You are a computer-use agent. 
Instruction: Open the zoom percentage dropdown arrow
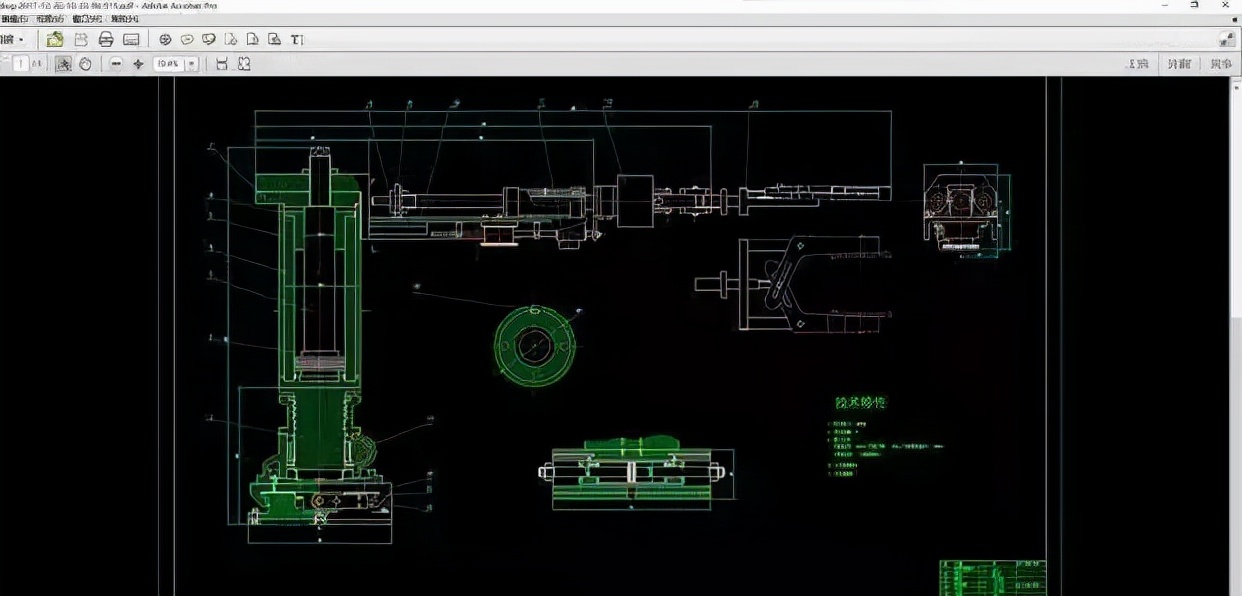(191, 64)
